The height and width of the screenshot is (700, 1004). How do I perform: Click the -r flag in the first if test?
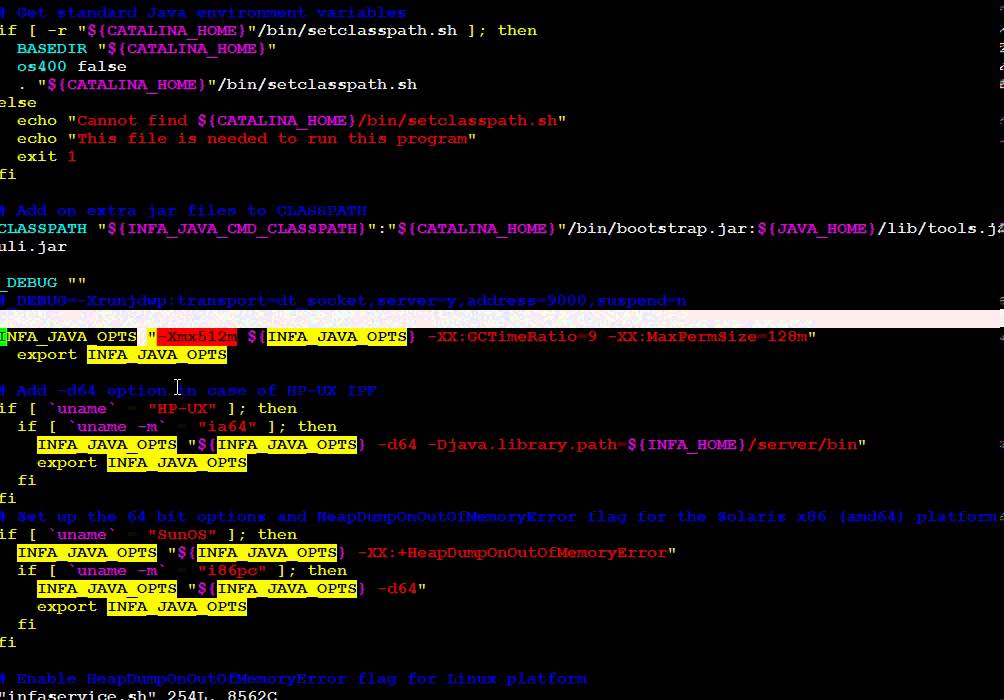[57, 31]
